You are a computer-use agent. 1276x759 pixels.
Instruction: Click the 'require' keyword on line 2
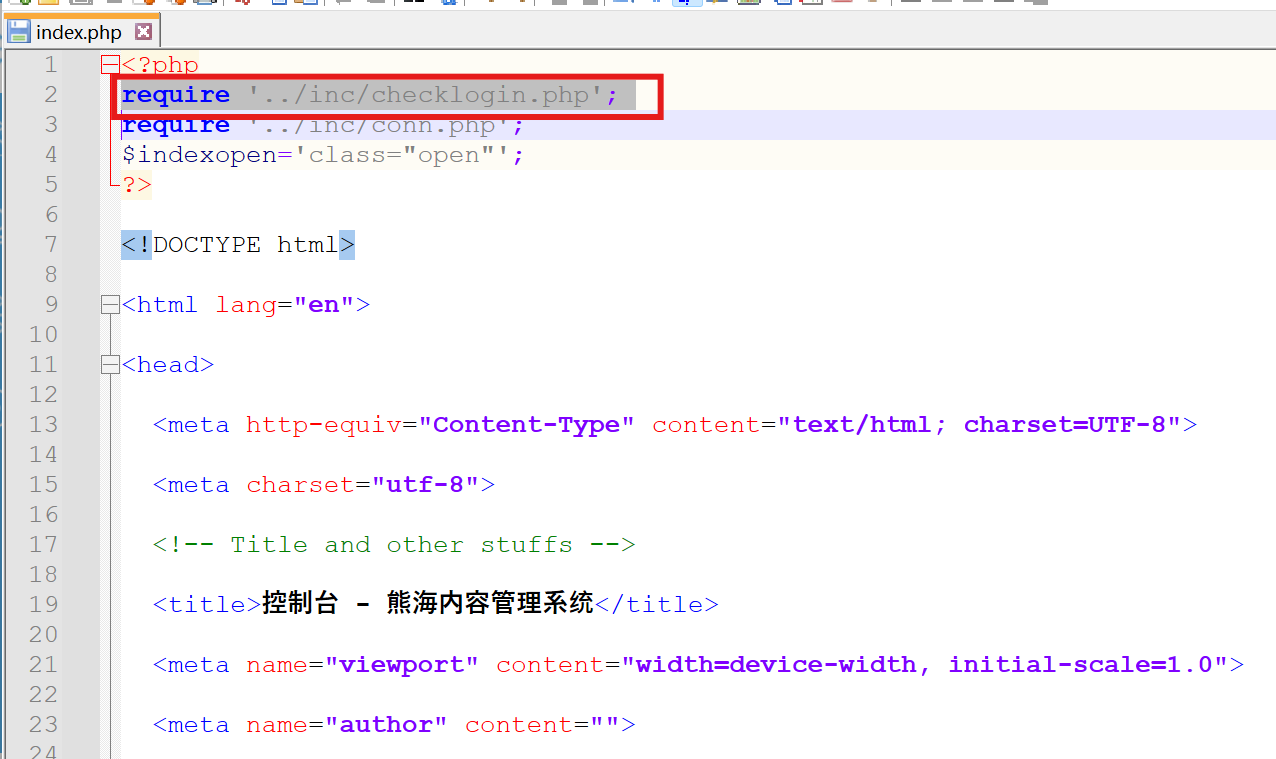pos(176,95)
